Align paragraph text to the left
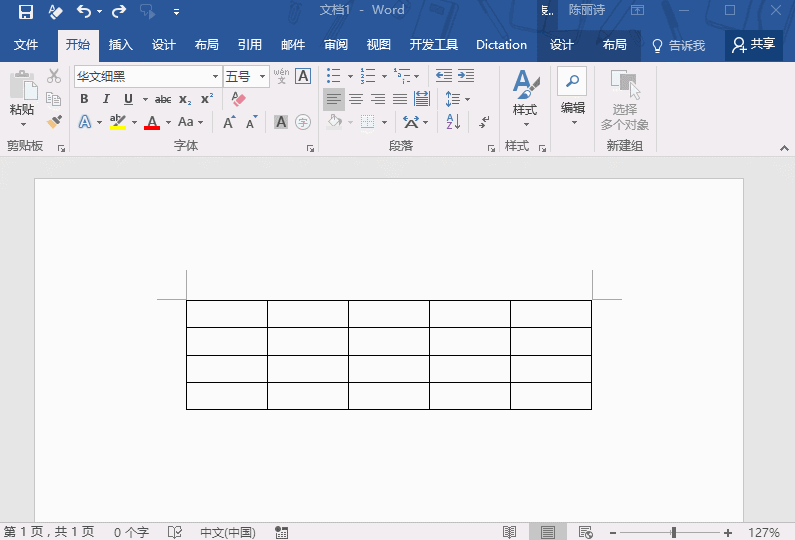The width and height of the screenshot is (795, 540). click(x=334, y=99)
